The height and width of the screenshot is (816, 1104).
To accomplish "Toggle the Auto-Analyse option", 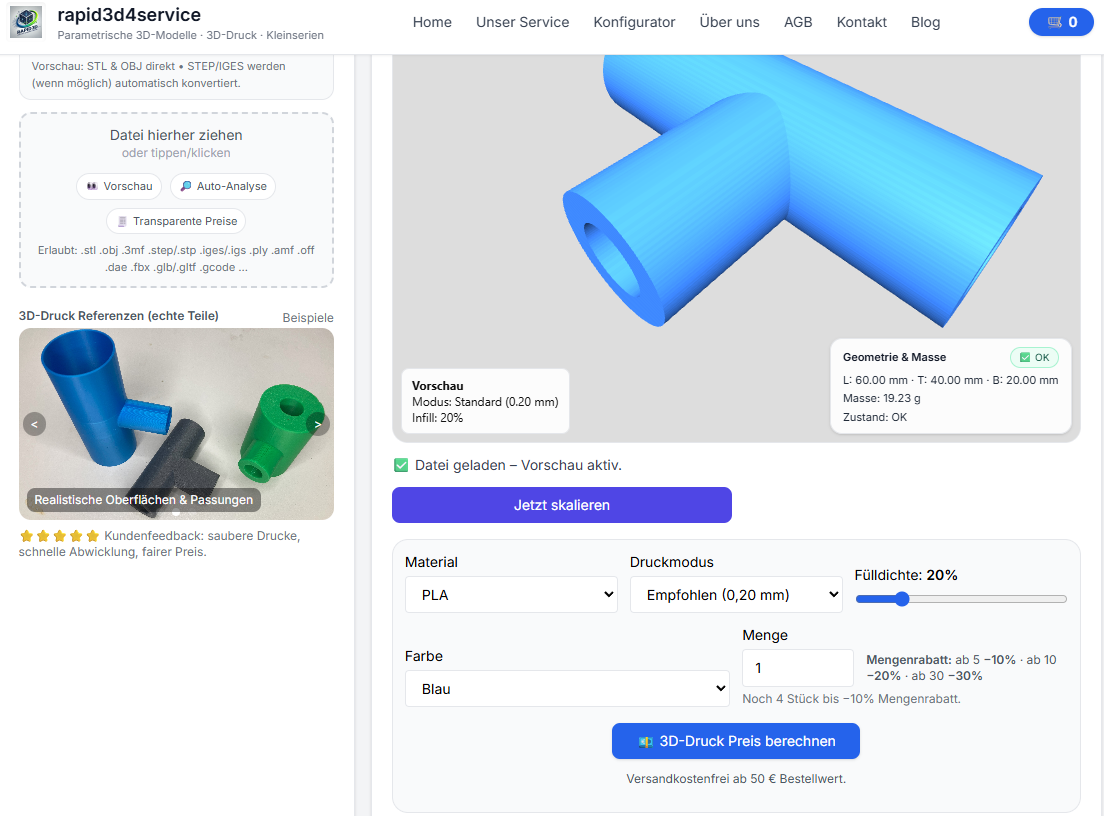I will tap(224, 186).
